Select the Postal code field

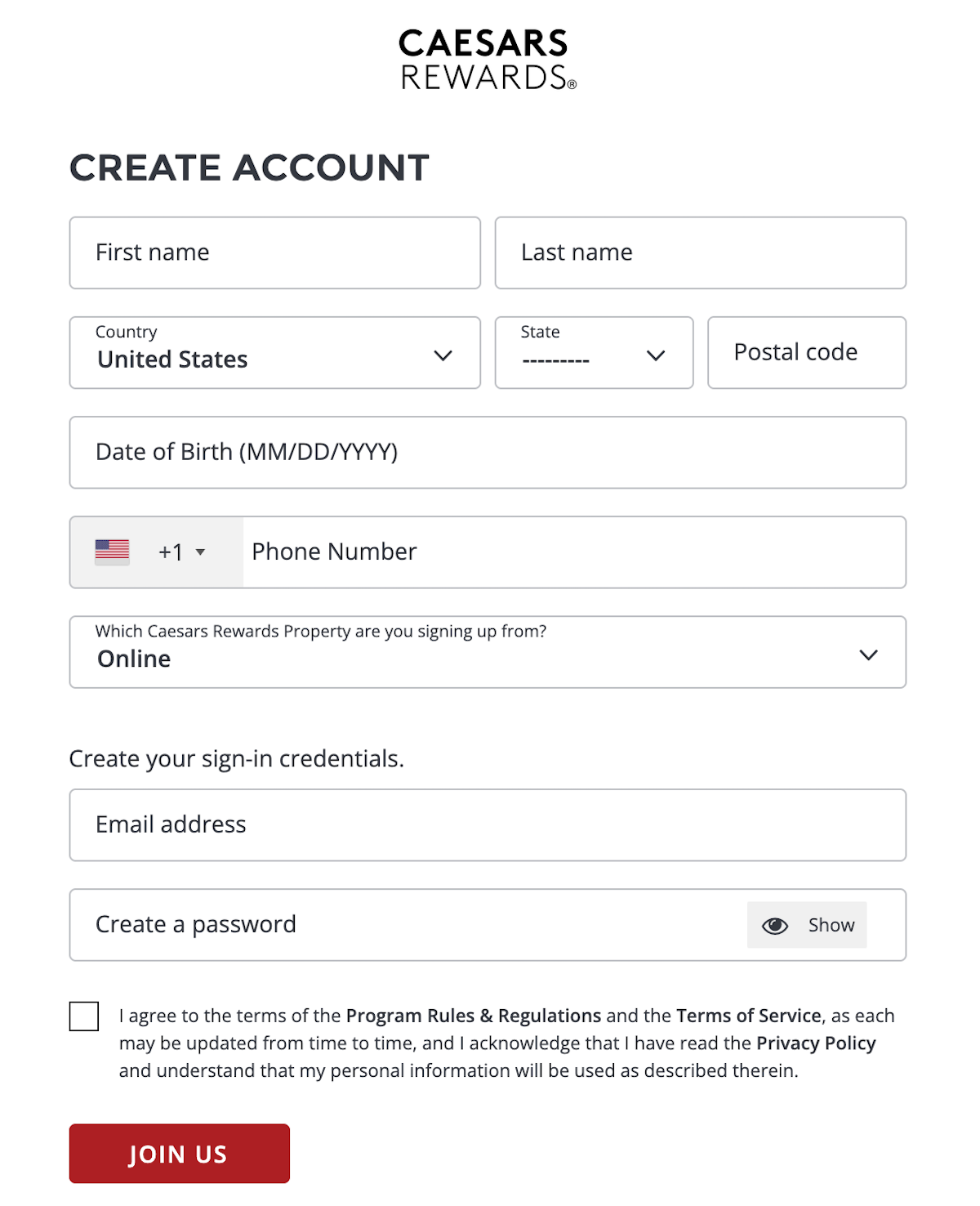tap(806, 353)
